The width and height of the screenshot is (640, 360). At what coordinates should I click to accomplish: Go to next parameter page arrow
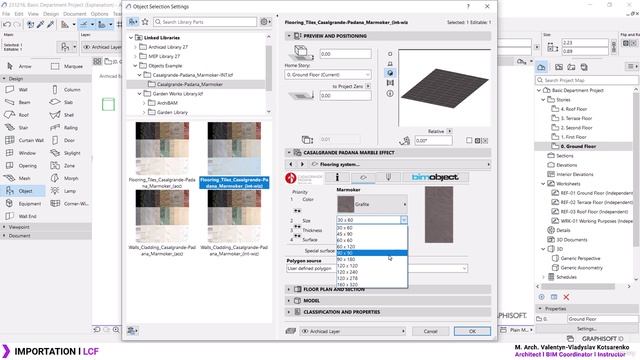302,164
